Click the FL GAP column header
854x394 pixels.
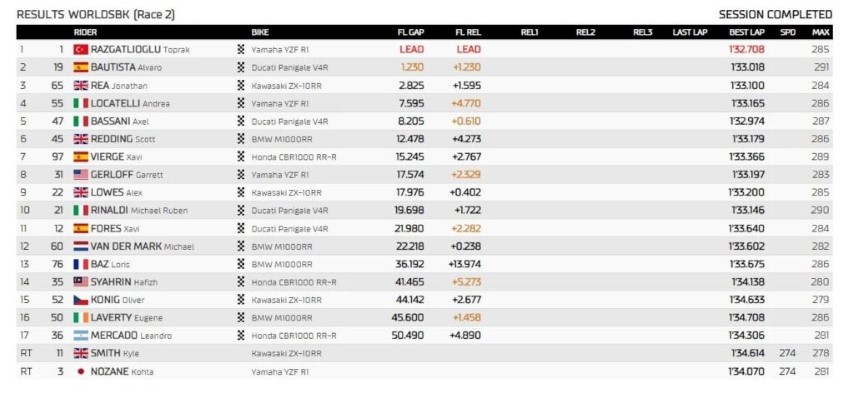[411, 32]
